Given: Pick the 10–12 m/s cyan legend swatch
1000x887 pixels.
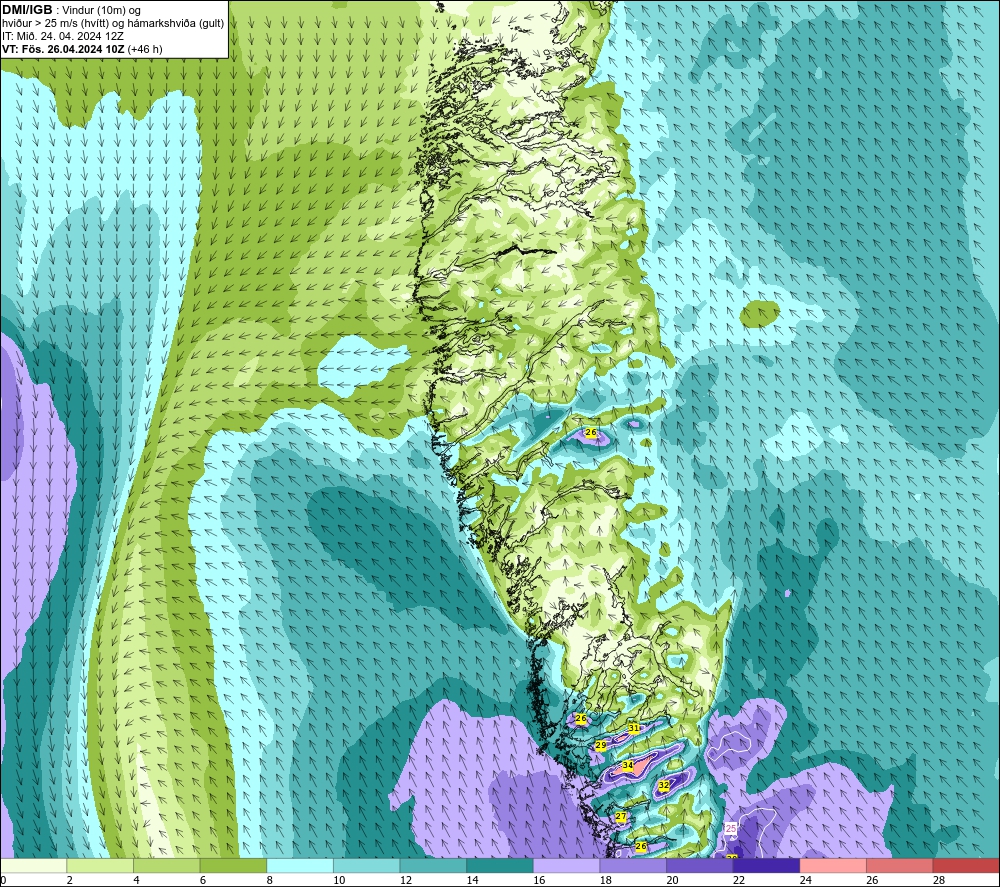Looking at the screenshot, I should [x=367, y=865].
